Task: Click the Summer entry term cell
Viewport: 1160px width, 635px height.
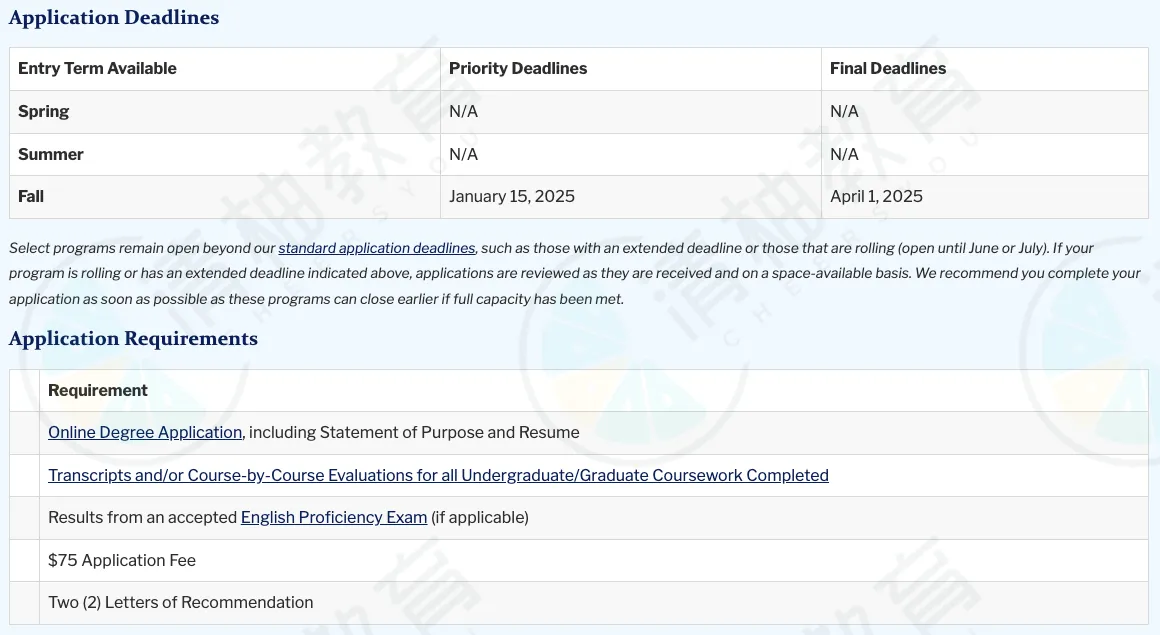Action: tap(51, 155)
